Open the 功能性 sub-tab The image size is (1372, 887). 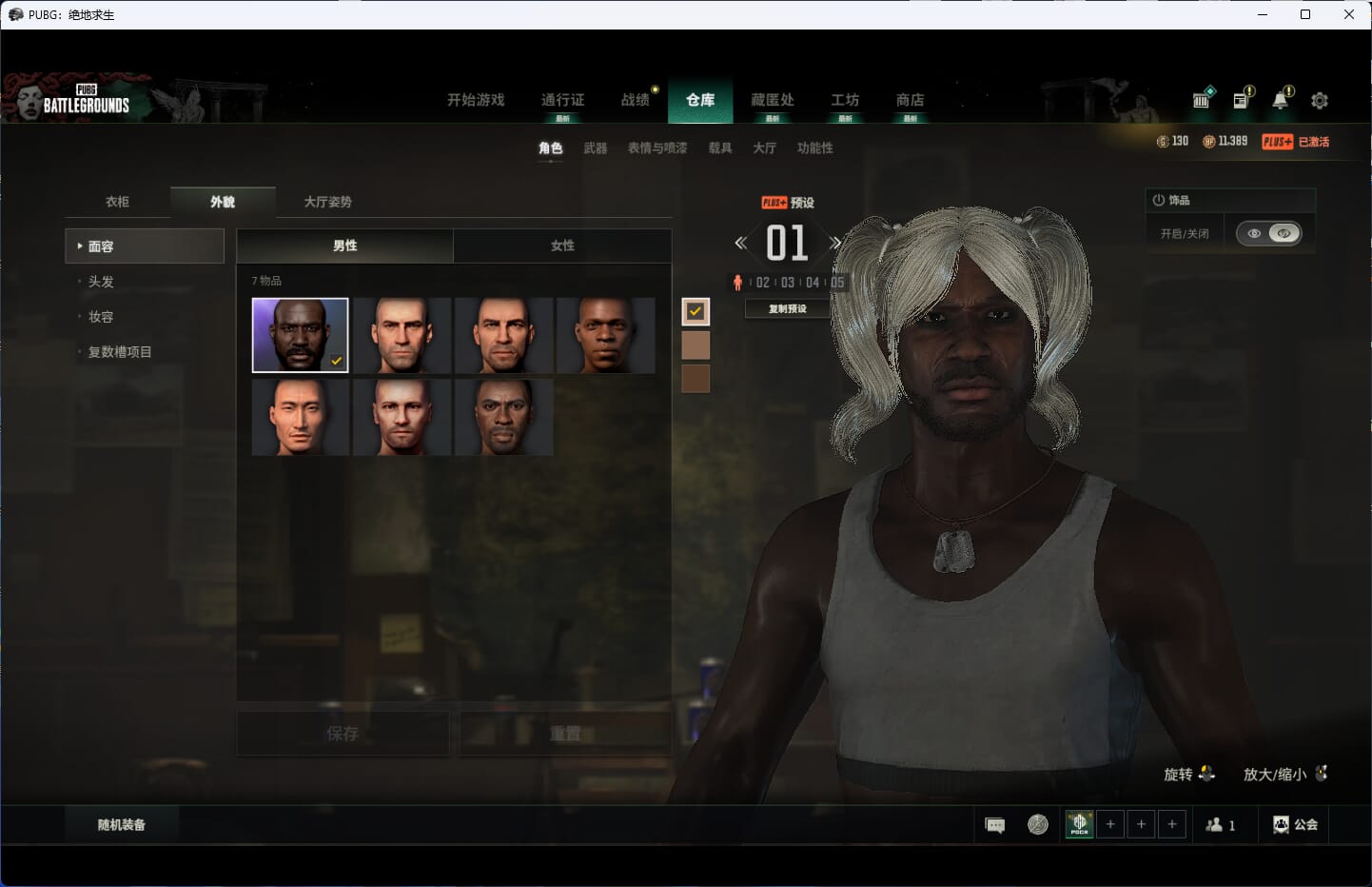[815, 148]
